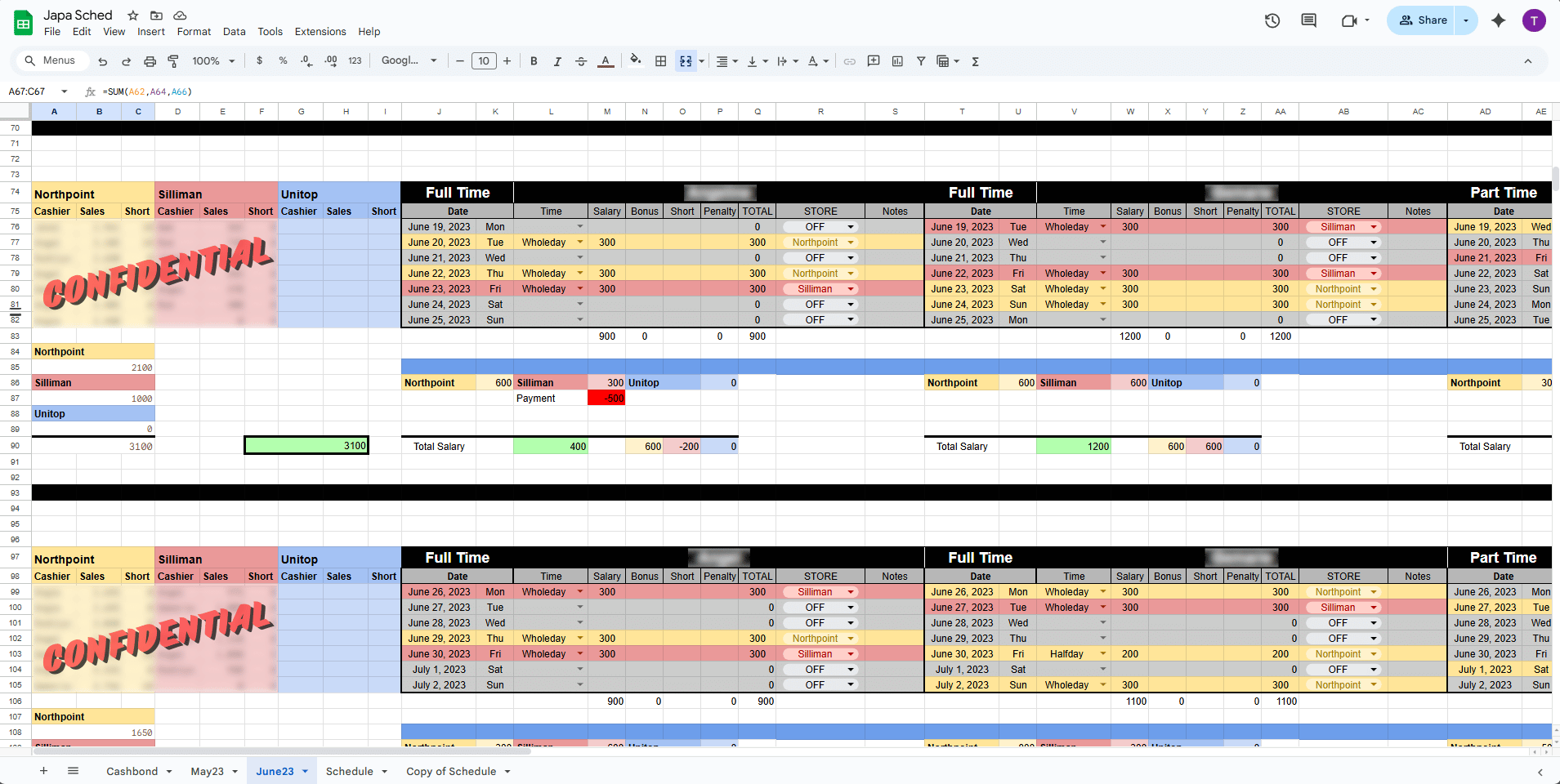Viewport: 1560px width, 784px height.
Task: Click merge cells icon
Action: click(686, 61)
